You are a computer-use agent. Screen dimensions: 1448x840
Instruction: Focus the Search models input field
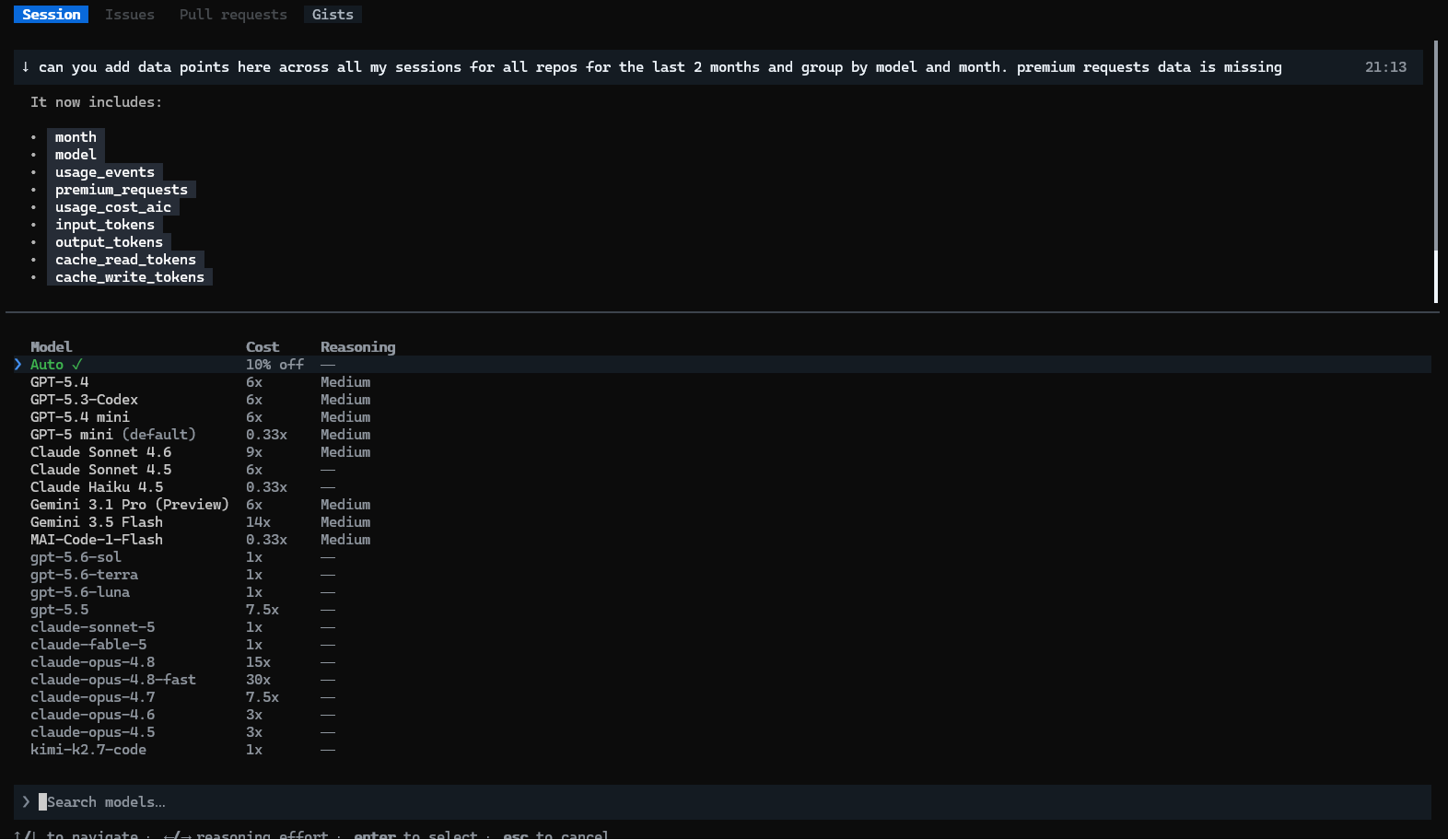click(722, 802)
